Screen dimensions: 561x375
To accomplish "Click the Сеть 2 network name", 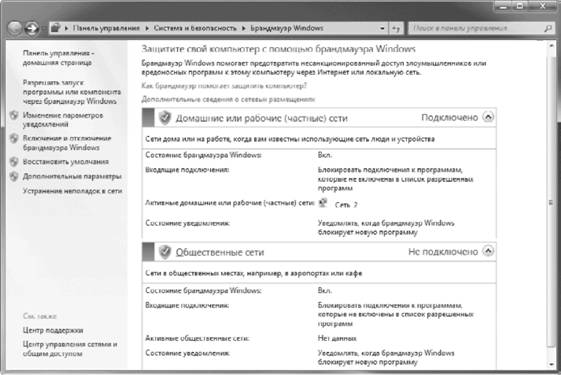I will (346, 205).
